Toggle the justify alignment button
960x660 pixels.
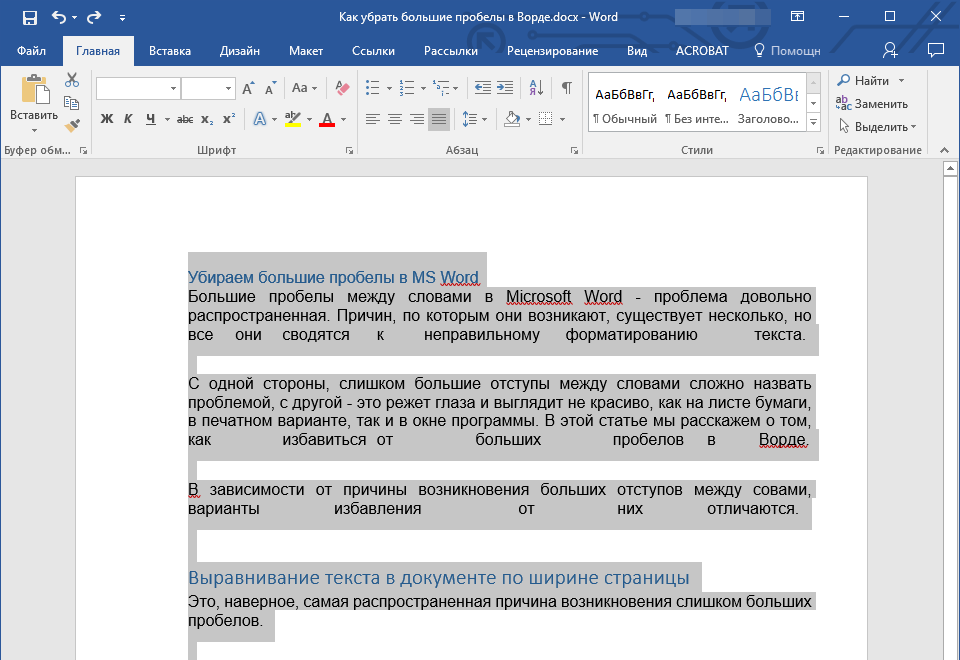(x=438, y=119)
